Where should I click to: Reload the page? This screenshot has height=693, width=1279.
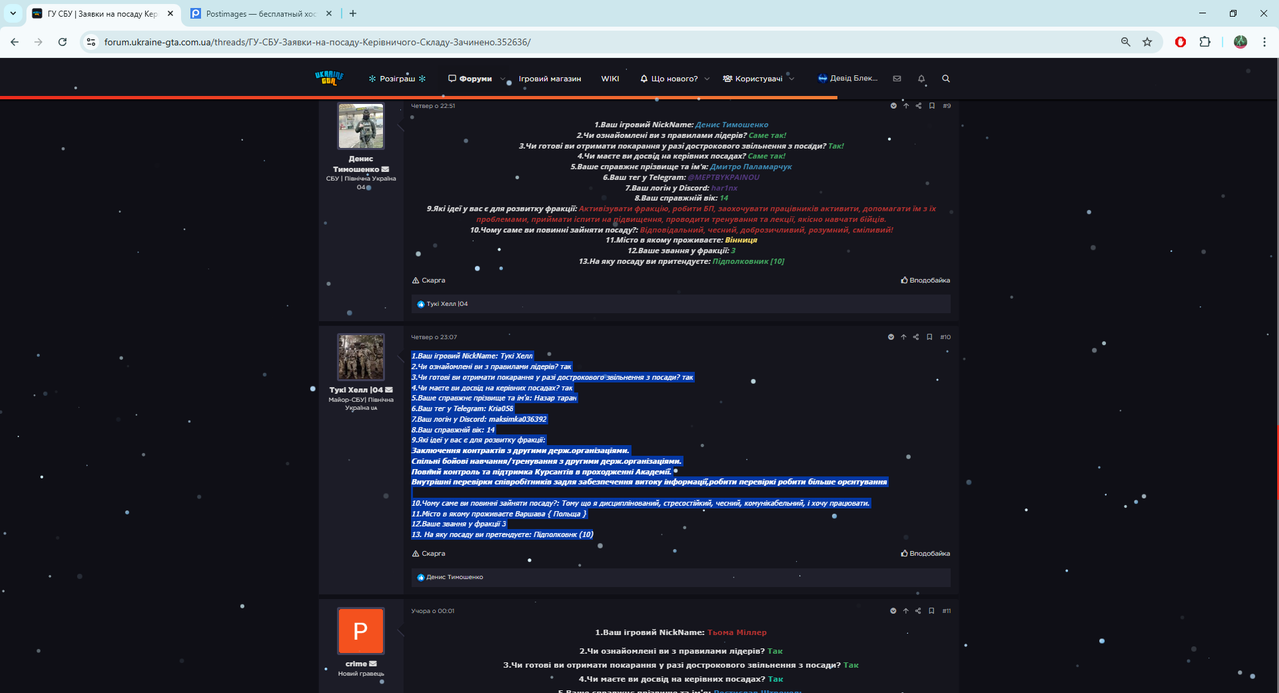pos(62,42)
